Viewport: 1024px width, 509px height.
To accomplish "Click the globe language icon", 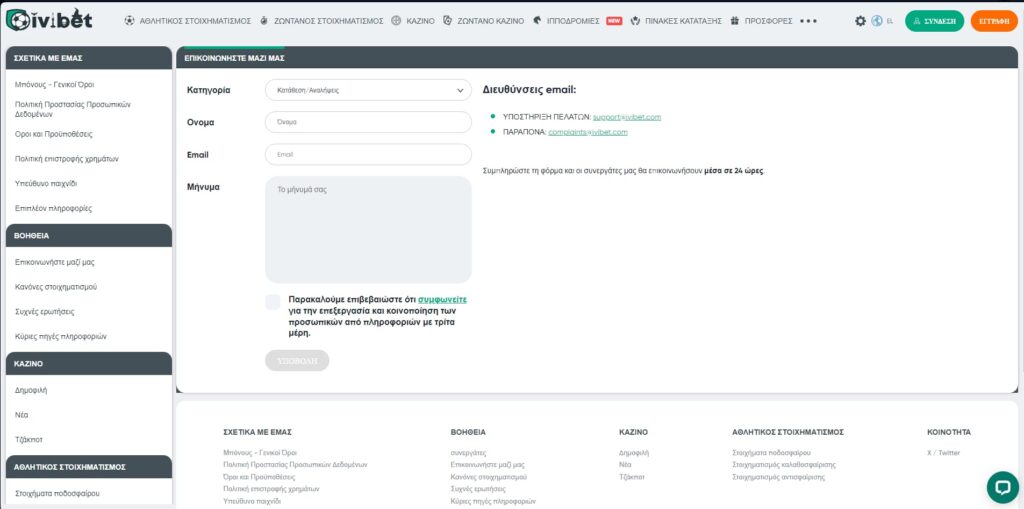I will coord(877,21).
